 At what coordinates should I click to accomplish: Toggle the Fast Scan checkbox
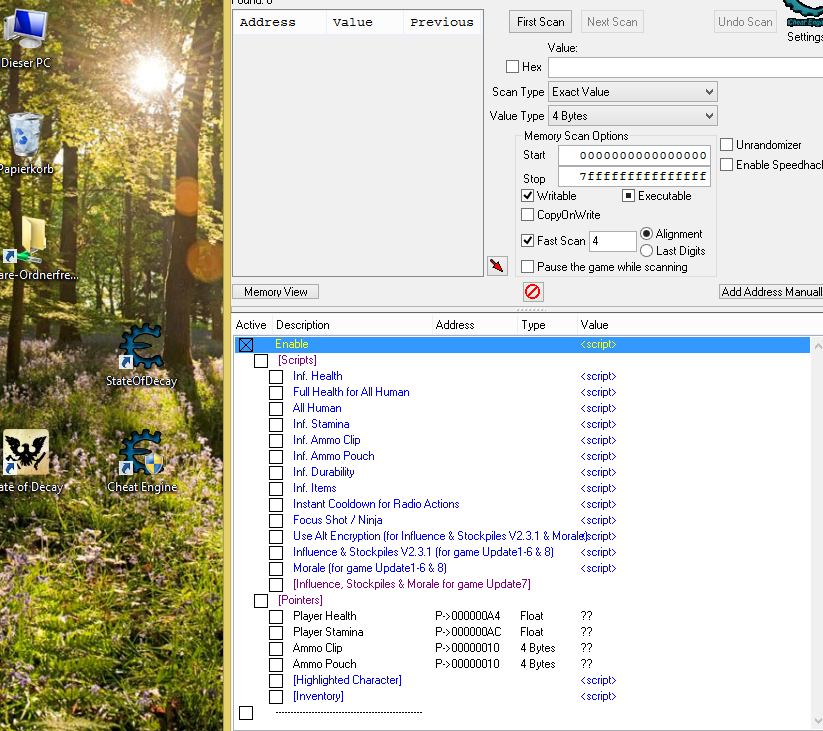pos(527,240)
